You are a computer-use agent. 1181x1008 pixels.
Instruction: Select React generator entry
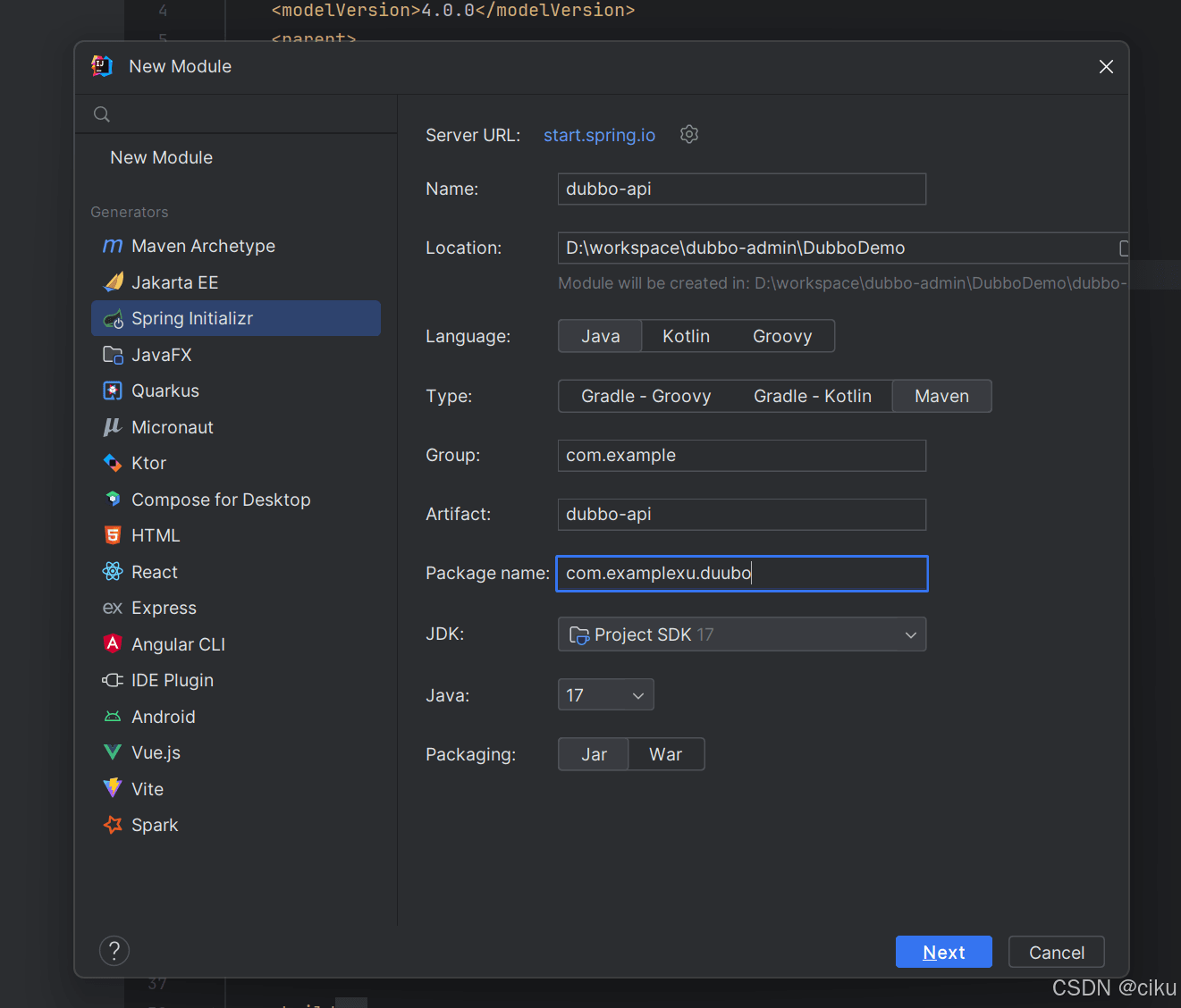[x=236, y=572]
